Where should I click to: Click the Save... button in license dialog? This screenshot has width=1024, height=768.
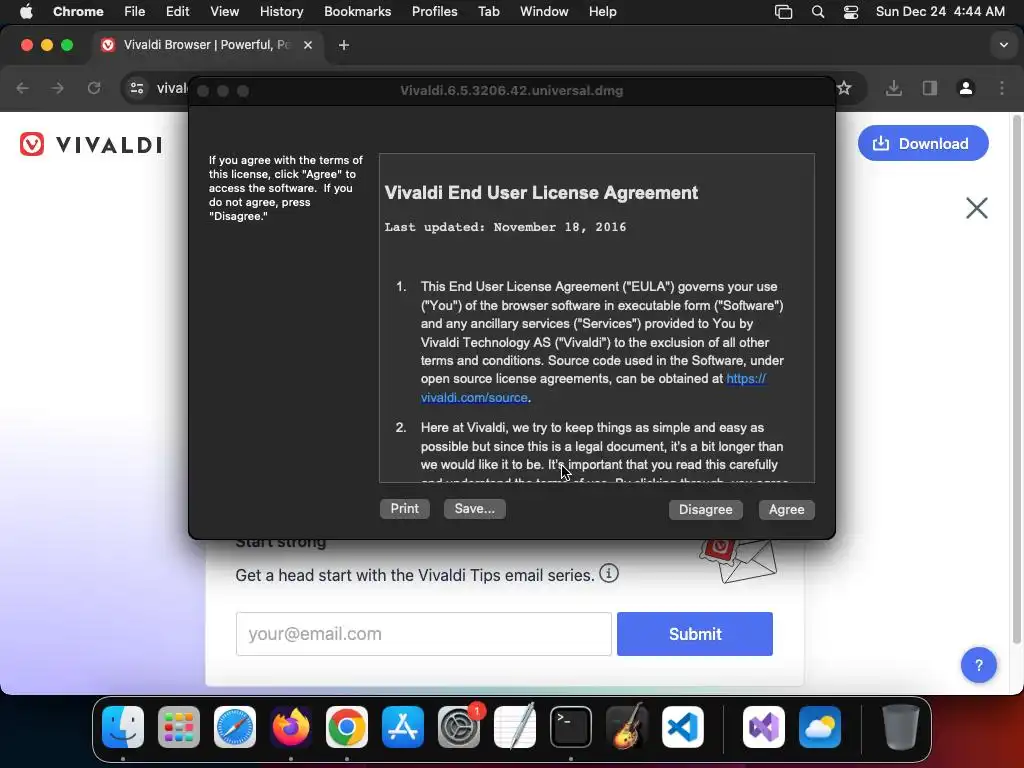click(x=475, y=509)
